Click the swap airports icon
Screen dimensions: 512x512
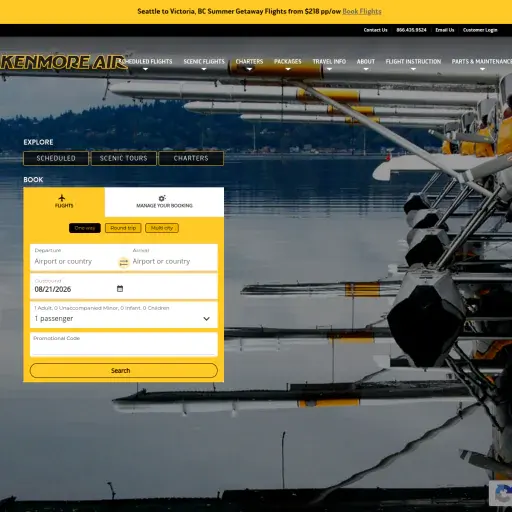(124, 263)
